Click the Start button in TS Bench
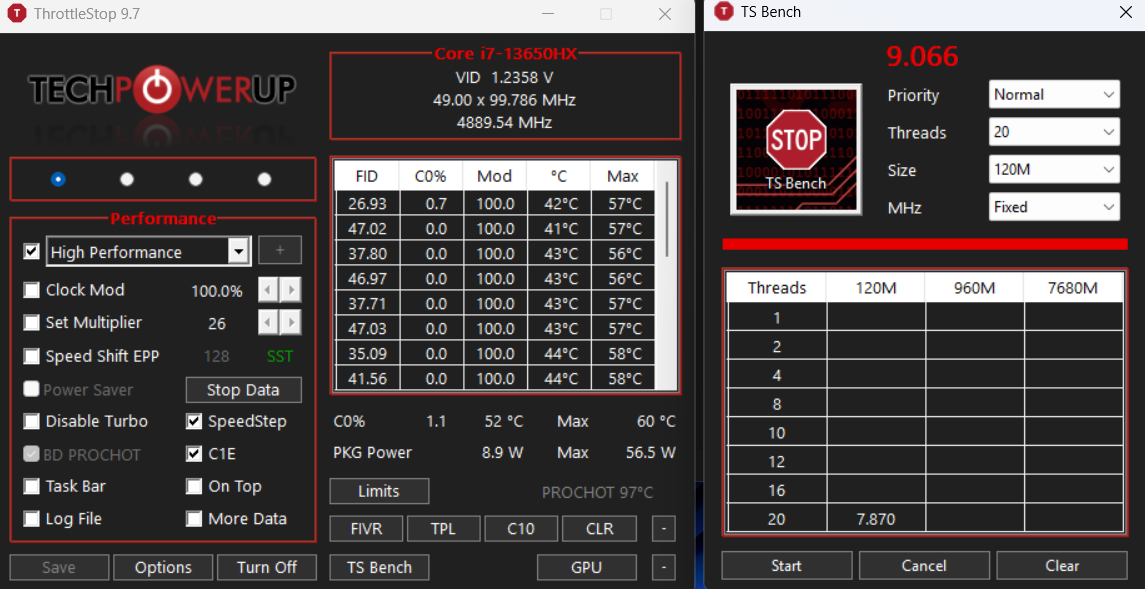Screen dimensions: 1145x589 point(786,566)
